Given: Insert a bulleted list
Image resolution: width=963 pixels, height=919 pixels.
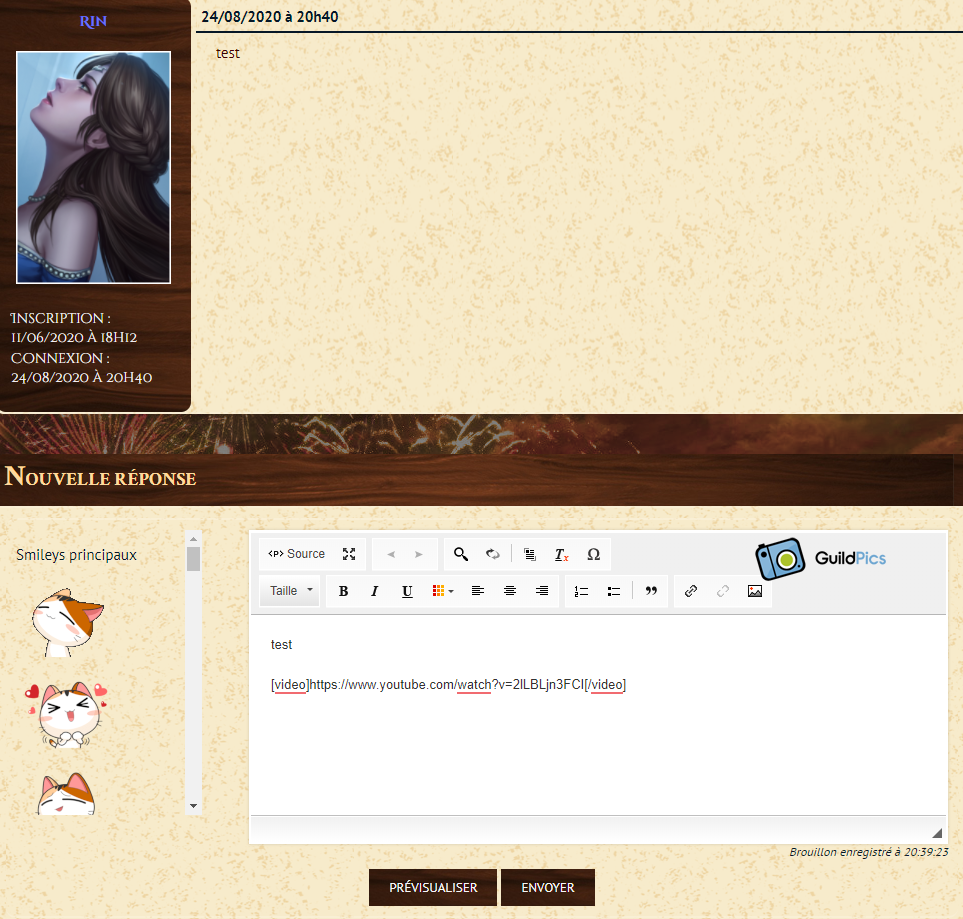Looking at the screenshot, I should (613, 591).
